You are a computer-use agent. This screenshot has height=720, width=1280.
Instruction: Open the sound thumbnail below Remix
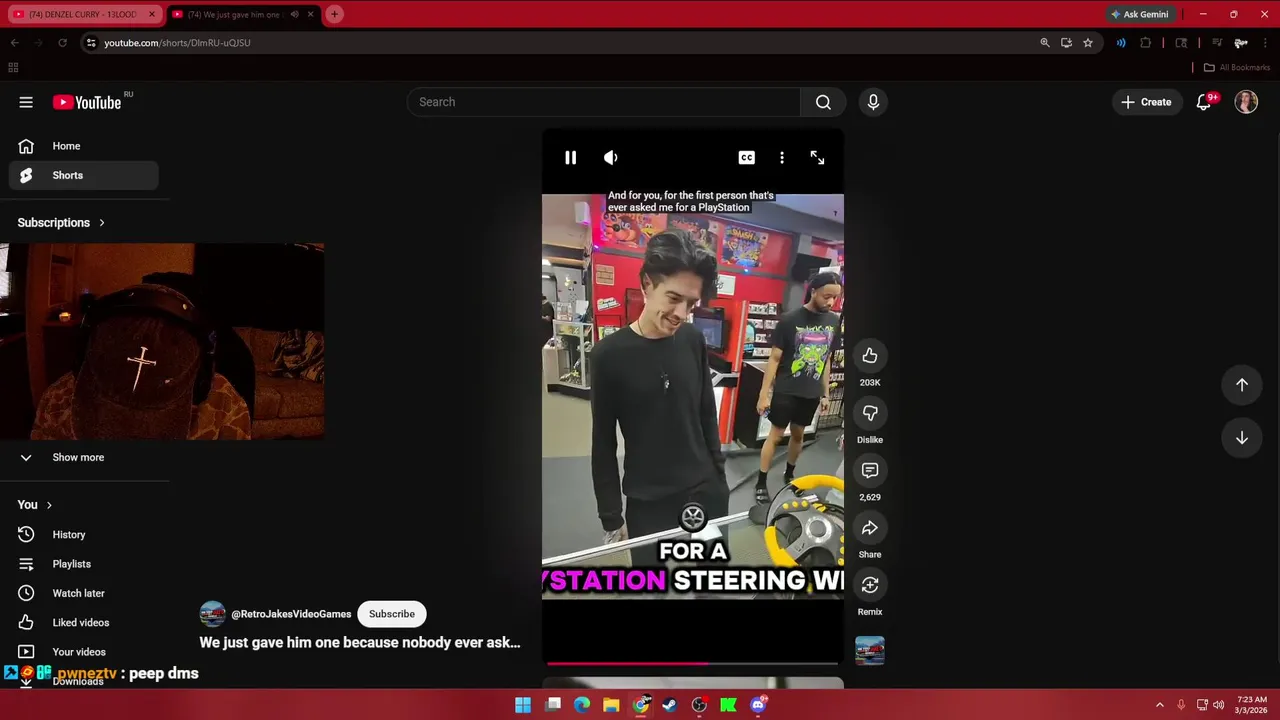click(870, 651)
